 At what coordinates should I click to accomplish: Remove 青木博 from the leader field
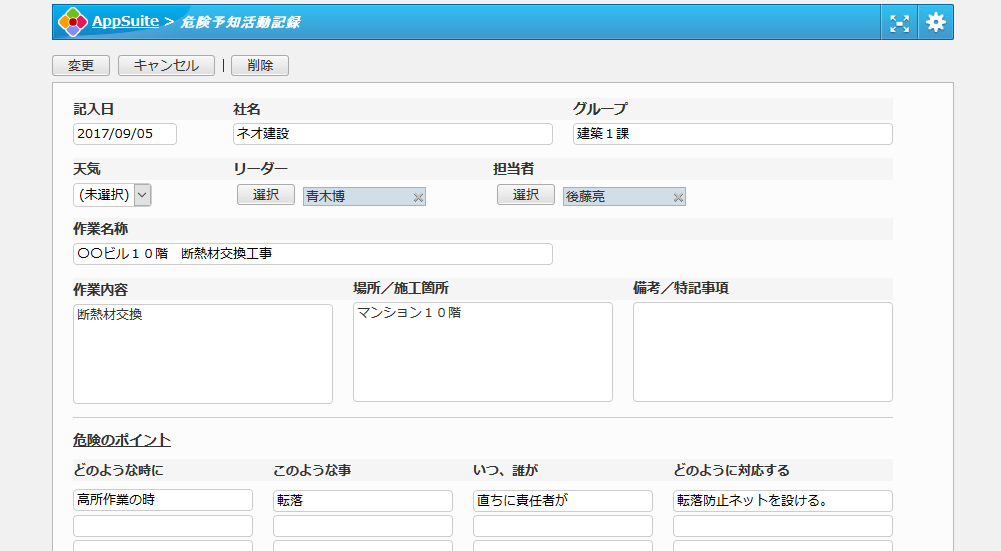click(x=418, y=198)
